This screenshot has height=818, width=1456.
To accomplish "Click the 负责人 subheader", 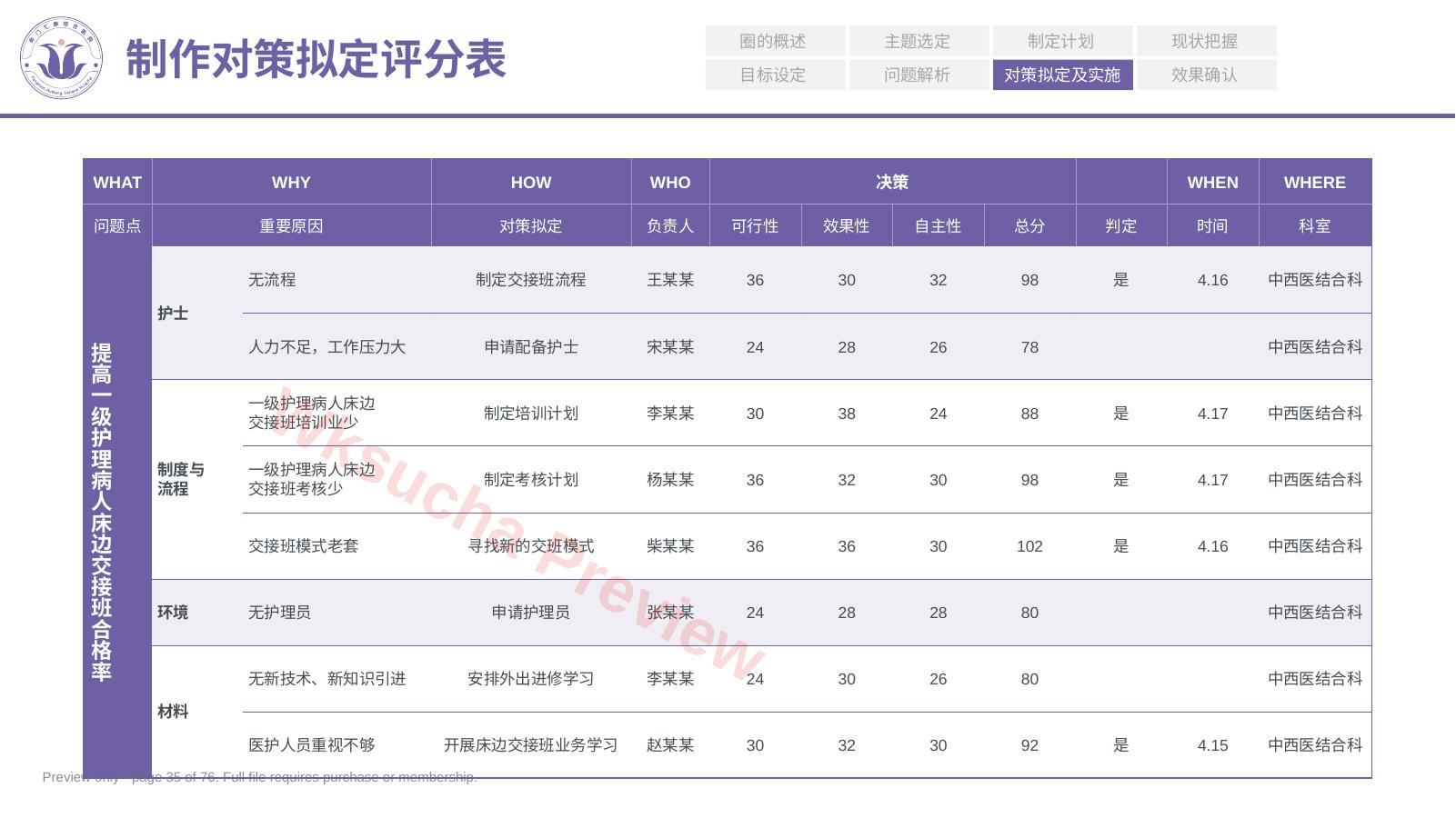I will click(x=670, y=225).
